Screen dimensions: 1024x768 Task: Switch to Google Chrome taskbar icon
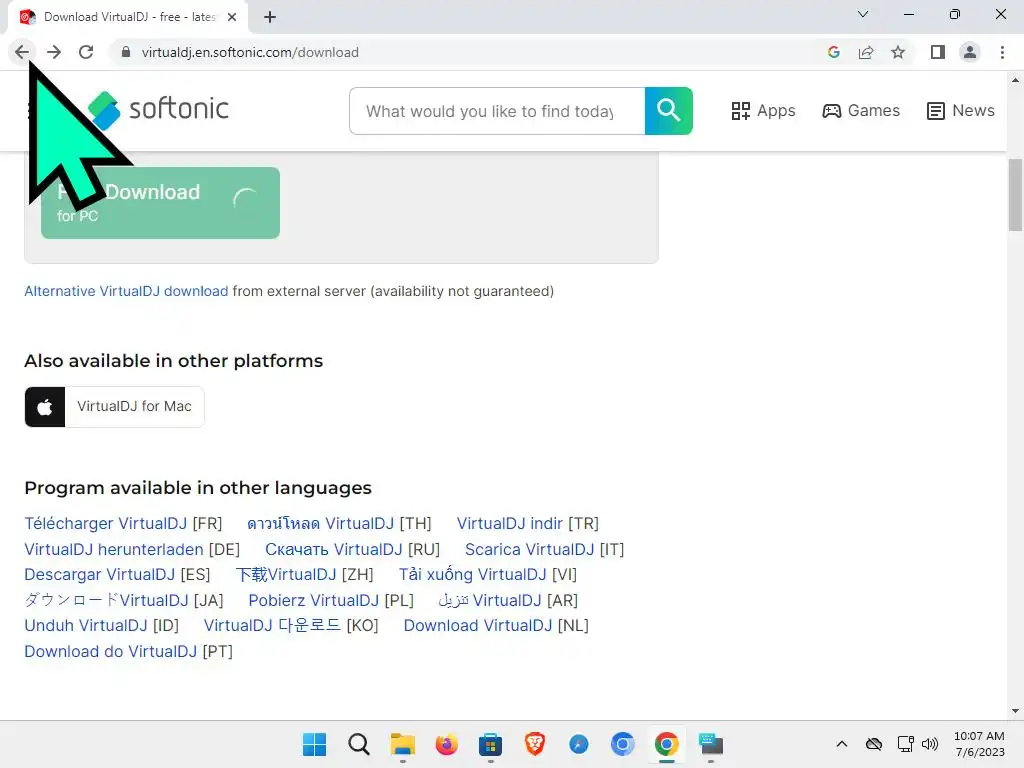coord(667,744)
